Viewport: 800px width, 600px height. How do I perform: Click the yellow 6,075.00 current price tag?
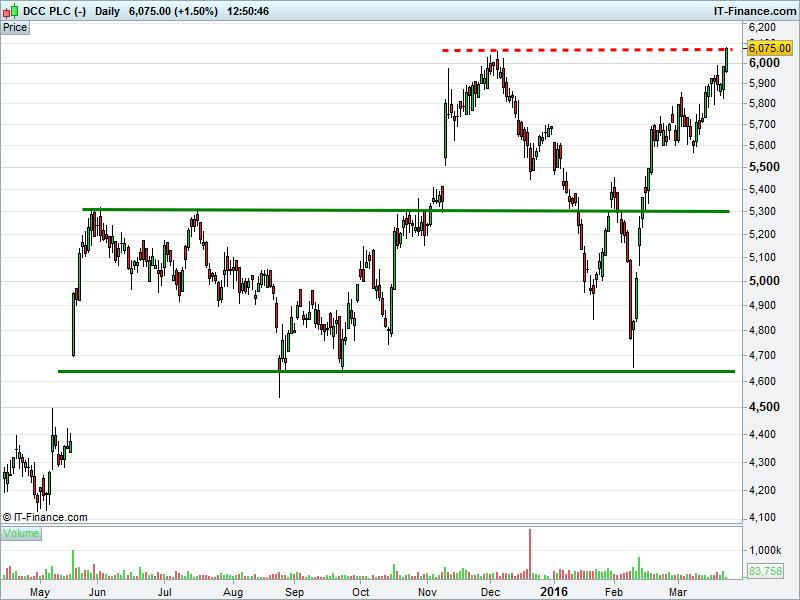[769, 48]
